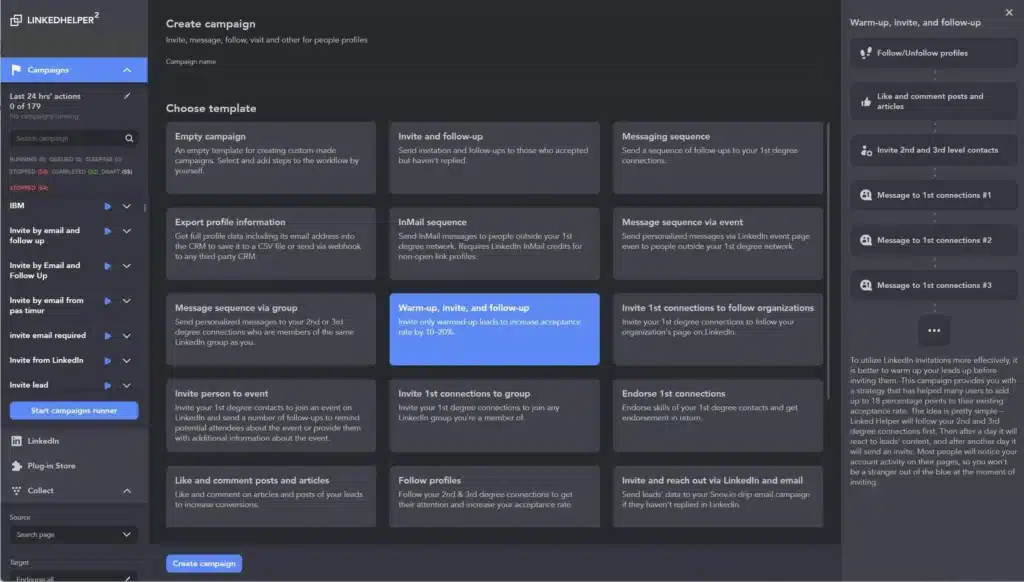Click the search magnifier in the campaign search
1024x582 pixels.
click(x=129, y=138)
